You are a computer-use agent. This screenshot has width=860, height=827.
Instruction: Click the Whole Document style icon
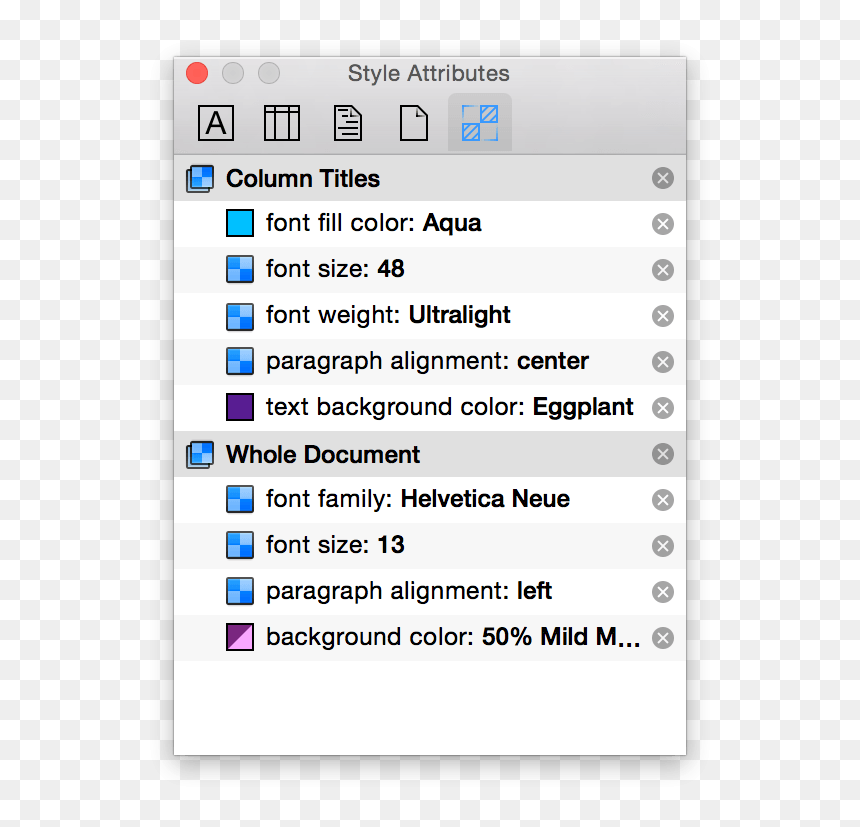point(200,455)
